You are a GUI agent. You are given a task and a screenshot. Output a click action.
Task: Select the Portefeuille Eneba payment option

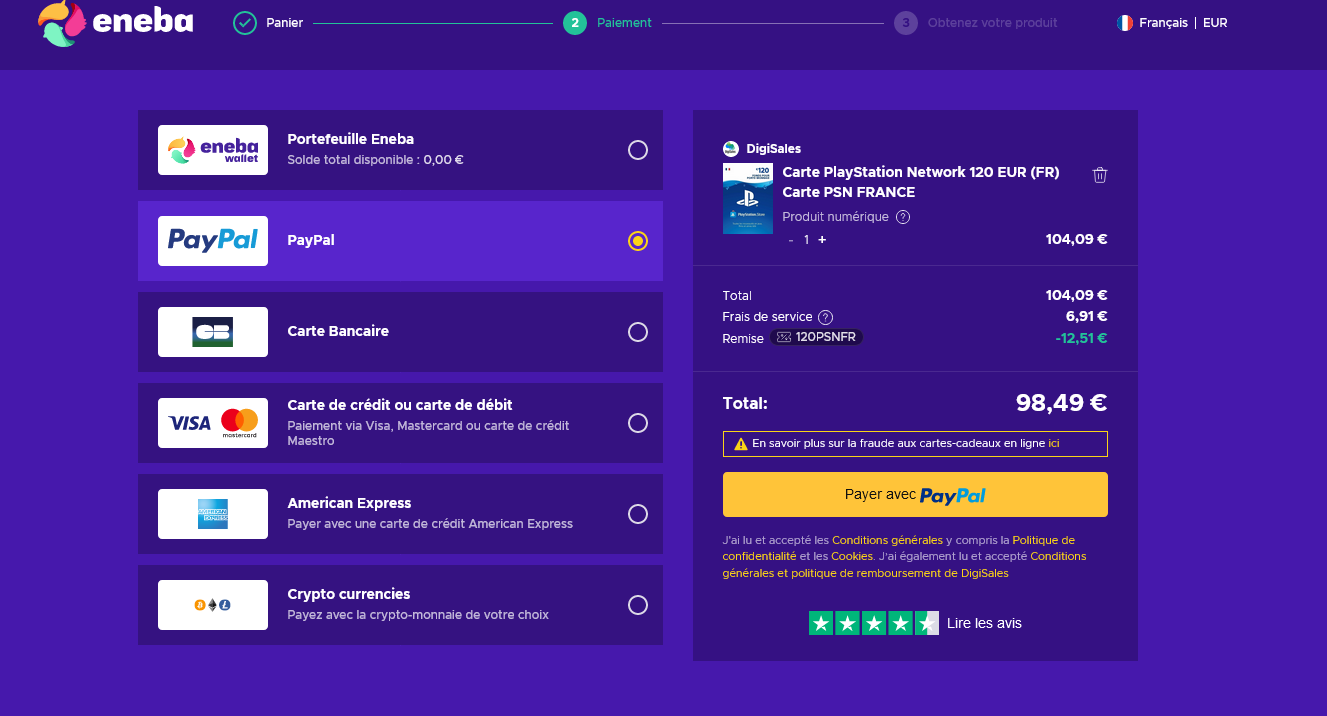638,149
